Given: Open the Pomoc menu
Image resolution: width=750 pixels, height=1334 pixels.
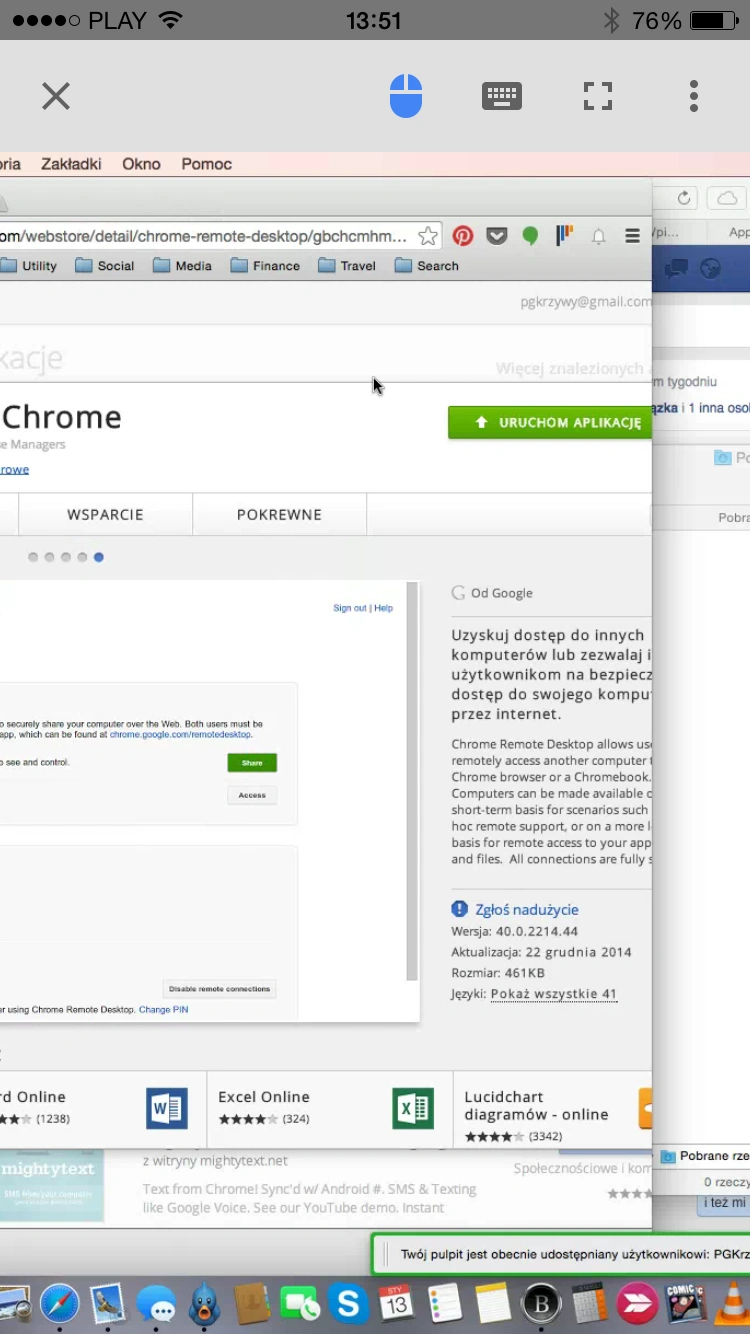Looking at the screenshot, I should [x=207, y=164].
